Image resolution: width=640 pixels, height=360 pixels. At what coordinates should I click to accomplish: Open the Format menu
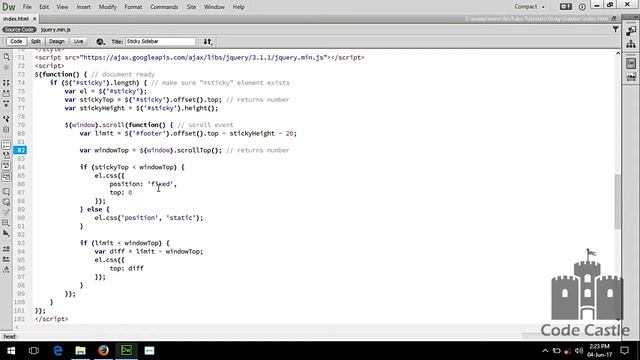pyautogui.click(x=133, y=7)
